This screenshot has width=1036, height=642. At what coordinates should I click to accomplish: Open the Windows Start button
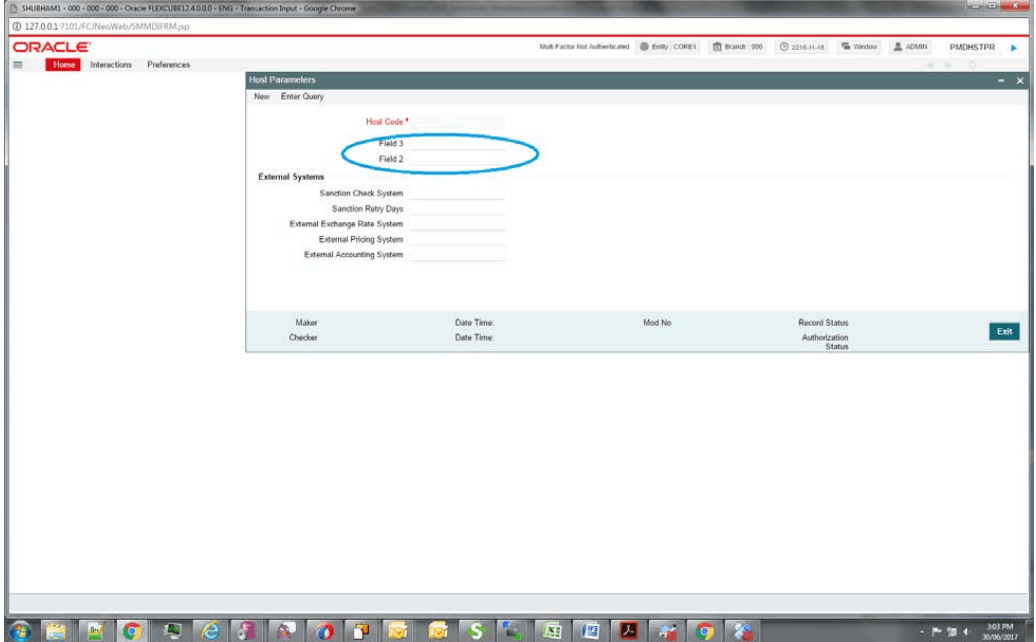20,631
